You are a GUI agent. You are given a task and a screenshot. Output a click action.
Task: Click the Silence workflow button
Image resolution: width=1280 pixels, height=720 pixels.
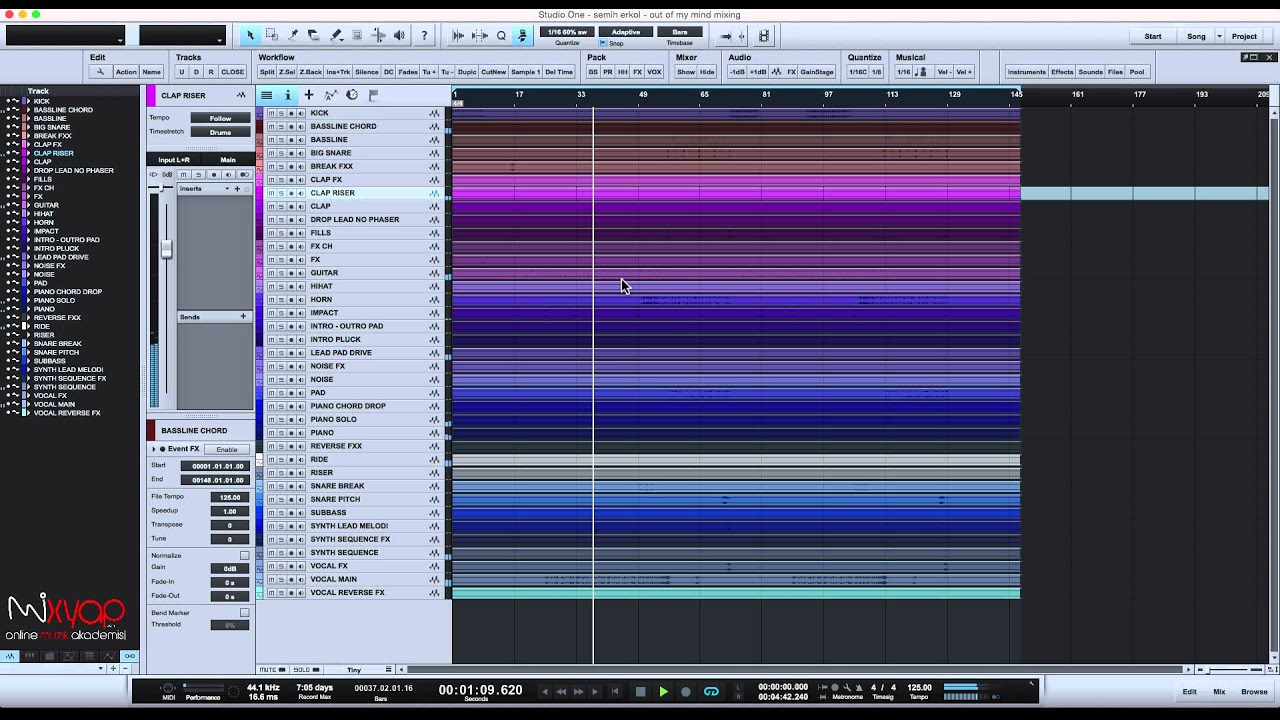367,72
